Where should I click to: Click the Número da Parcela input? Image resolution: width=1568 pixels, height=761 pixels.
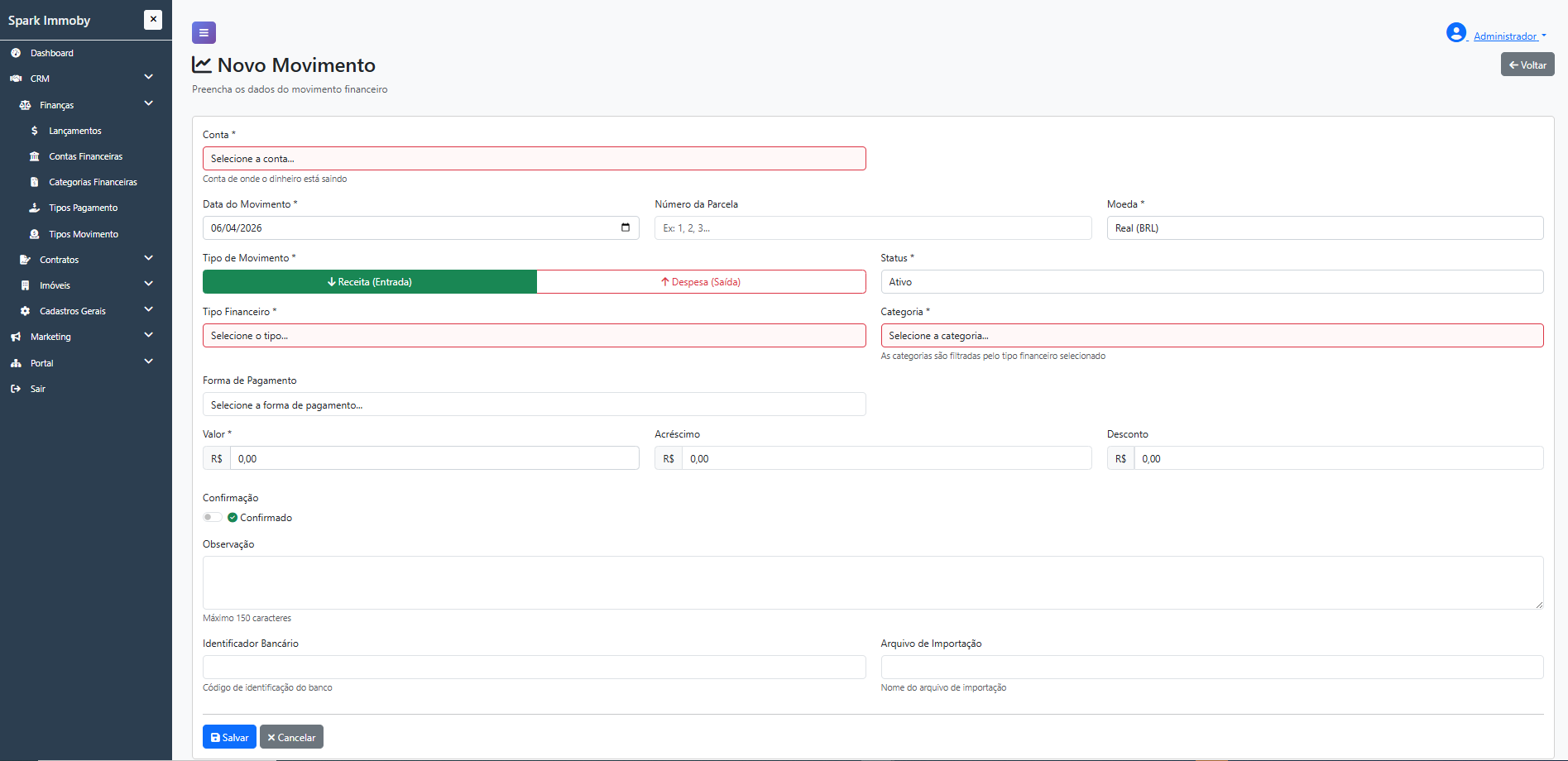873,228
